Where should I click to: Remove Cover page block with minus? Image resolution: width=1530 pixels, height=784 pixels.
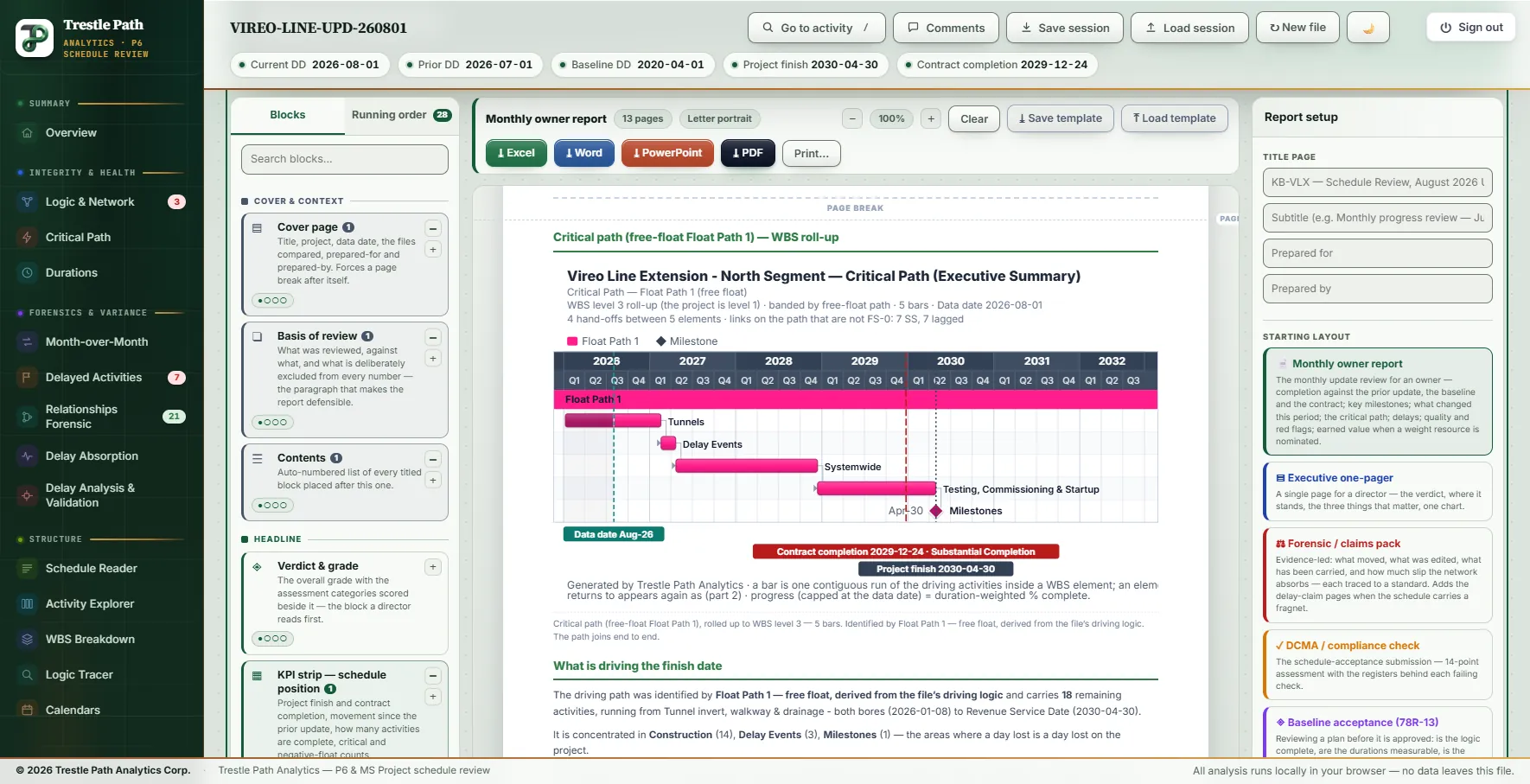pyautogui.click(x=433, y=229)
